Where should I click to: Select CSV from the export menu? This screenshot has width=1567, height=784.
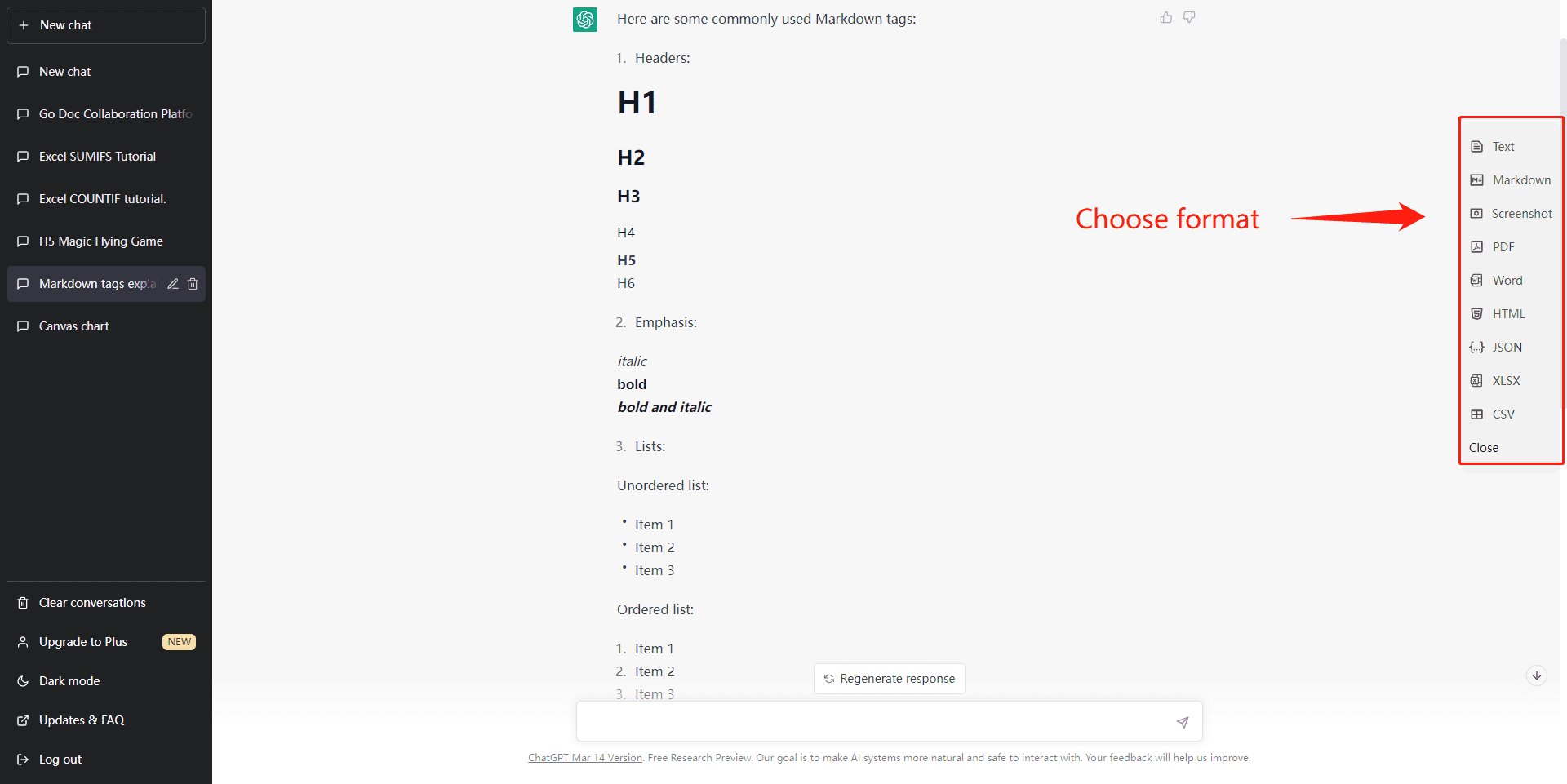point(1503,414)
